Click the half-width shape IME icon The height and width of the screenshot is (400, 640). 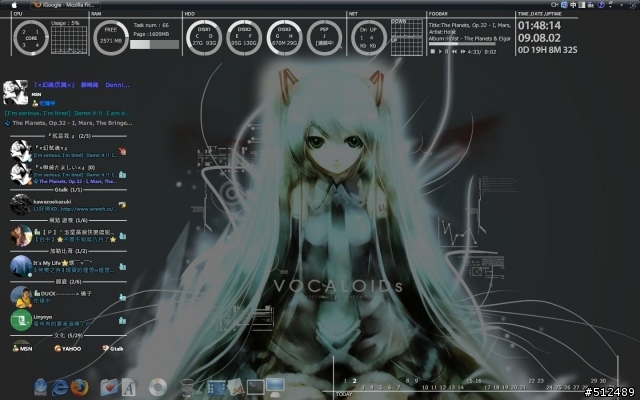pyautogui.click(x=582, y=5)
